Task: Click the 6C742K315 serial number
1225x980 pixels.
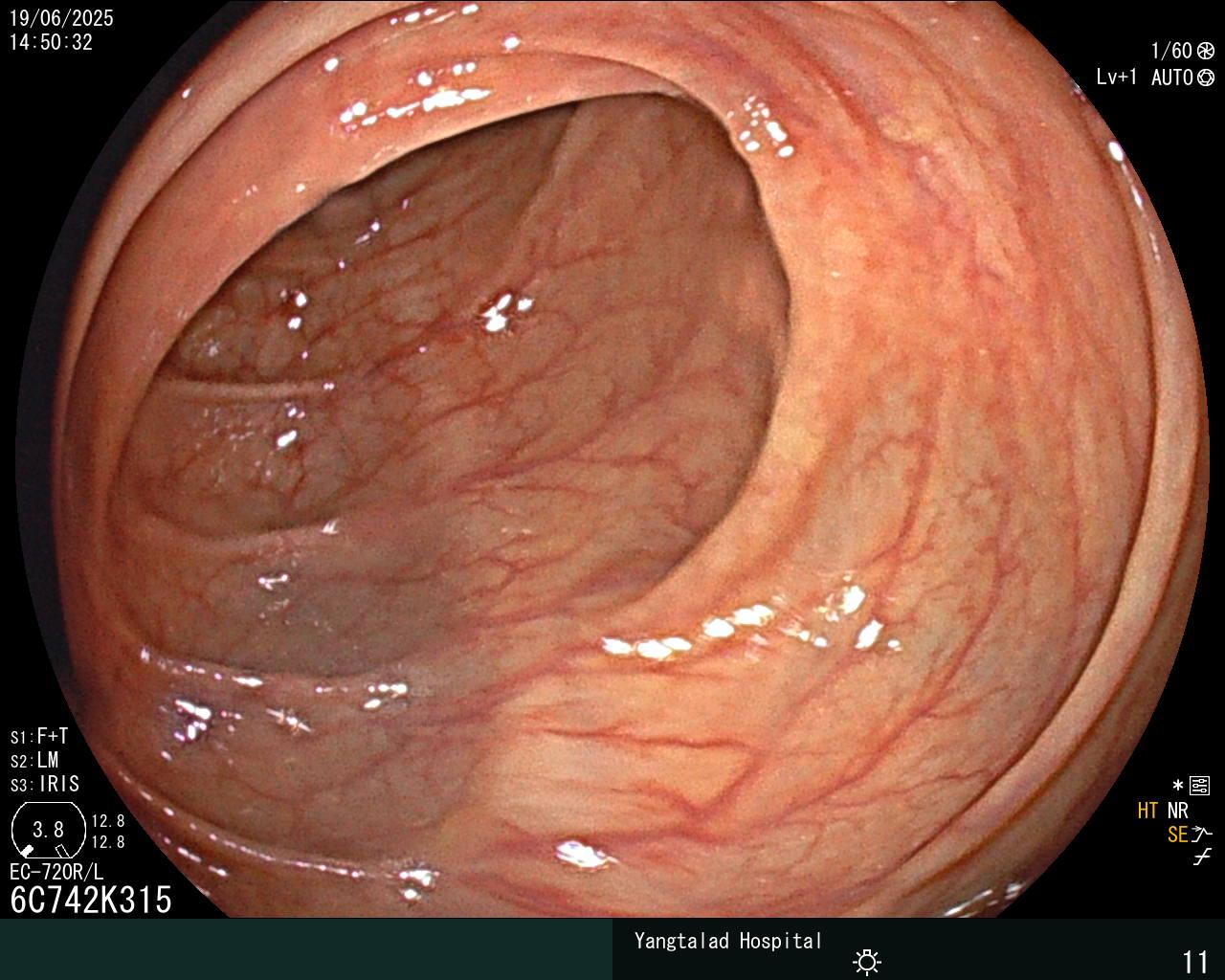Action: (91, 900)
